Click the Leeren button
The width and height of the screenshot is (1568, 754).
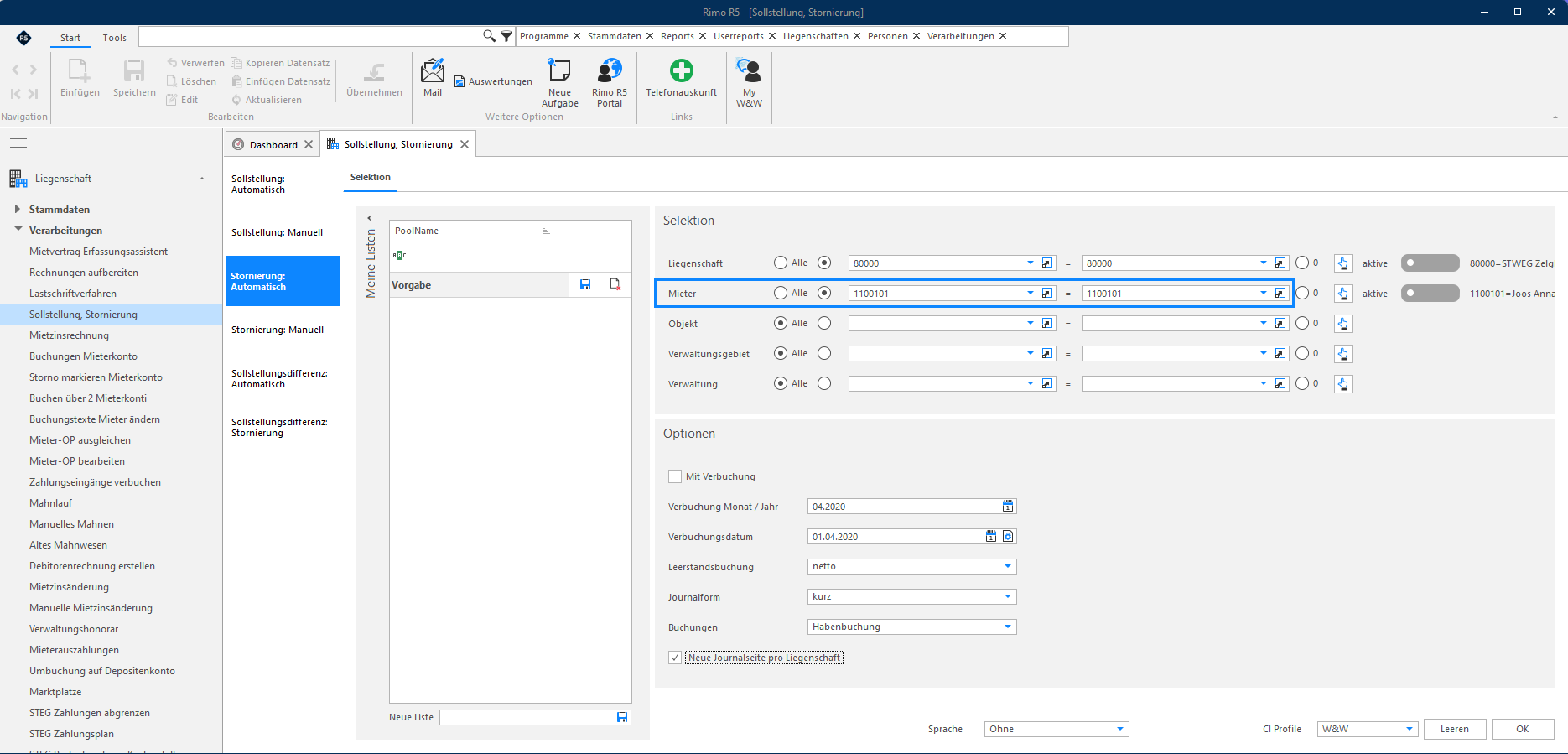1455,729
